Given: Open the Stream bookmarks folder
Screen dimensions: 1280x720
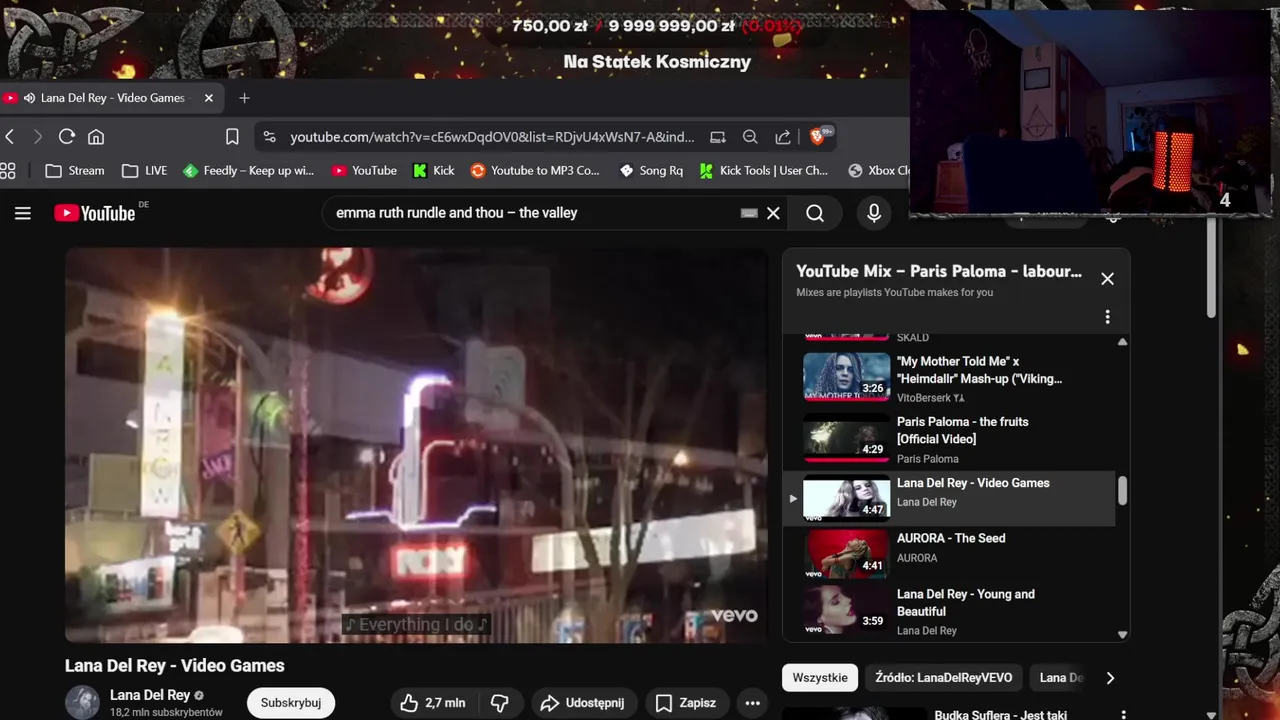Looking at the screenshot, I should 75,171.
